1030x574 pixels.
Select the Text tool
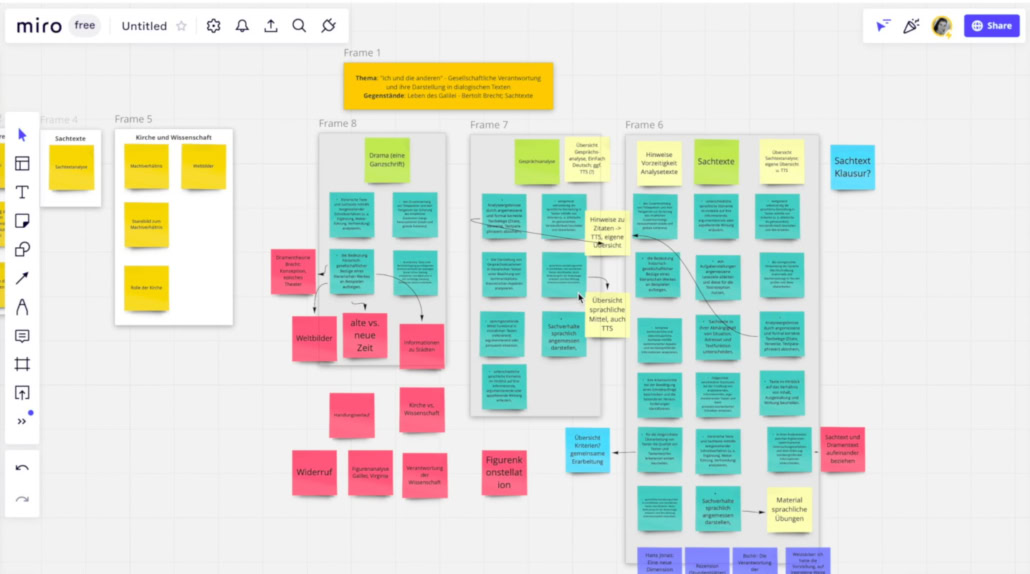(22, 192)
